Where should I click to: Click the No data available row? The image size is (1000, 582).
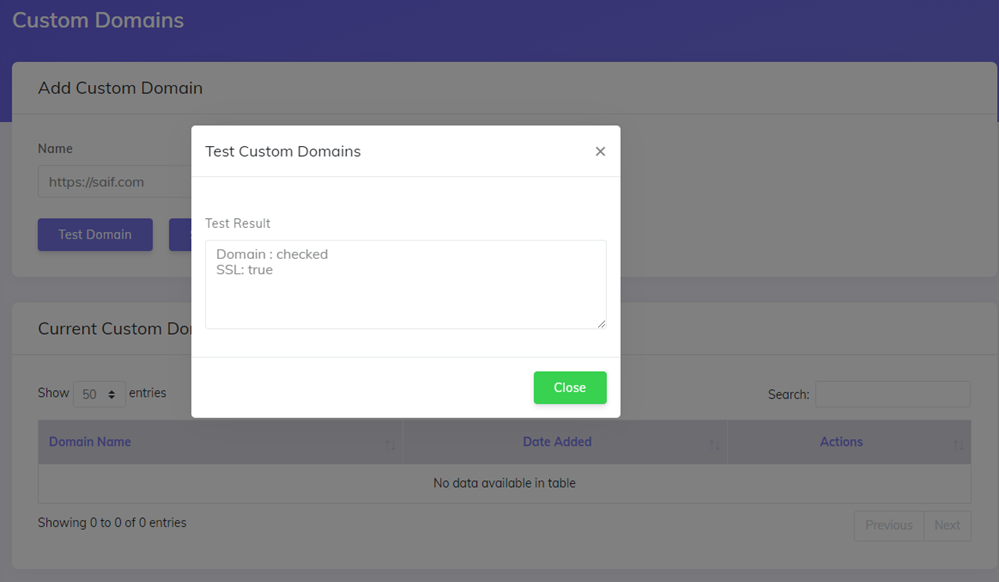(x=504, y=483)
